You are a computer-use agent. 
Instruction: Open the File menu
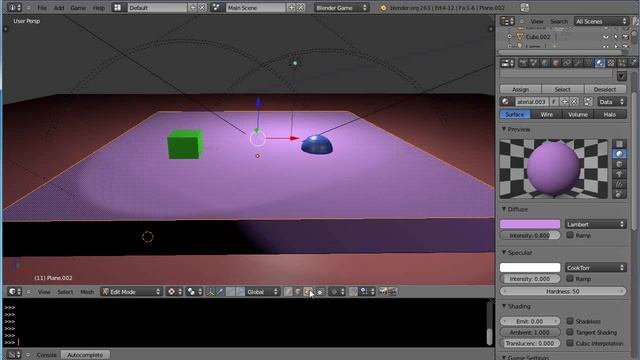tap(42, 8)
